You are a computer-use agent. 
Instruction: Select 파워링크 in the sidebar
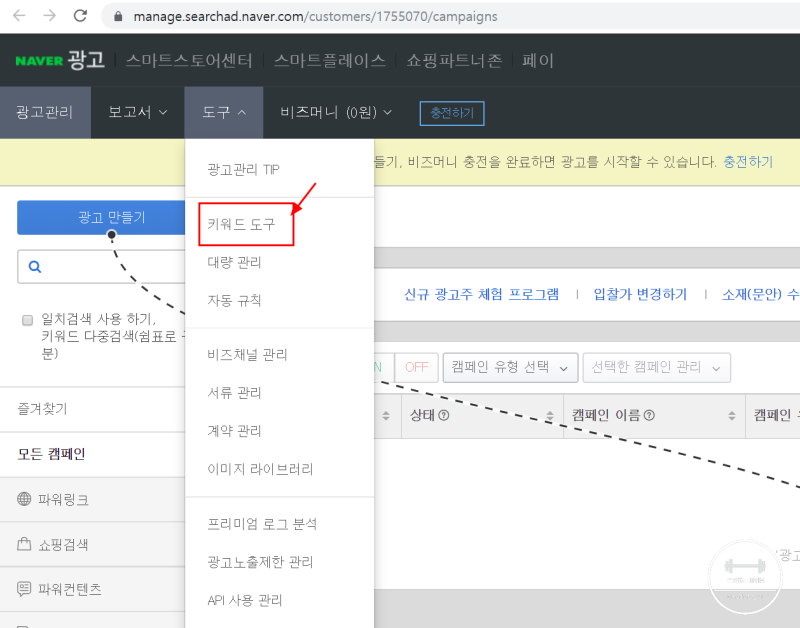click(x=63, y=499)
